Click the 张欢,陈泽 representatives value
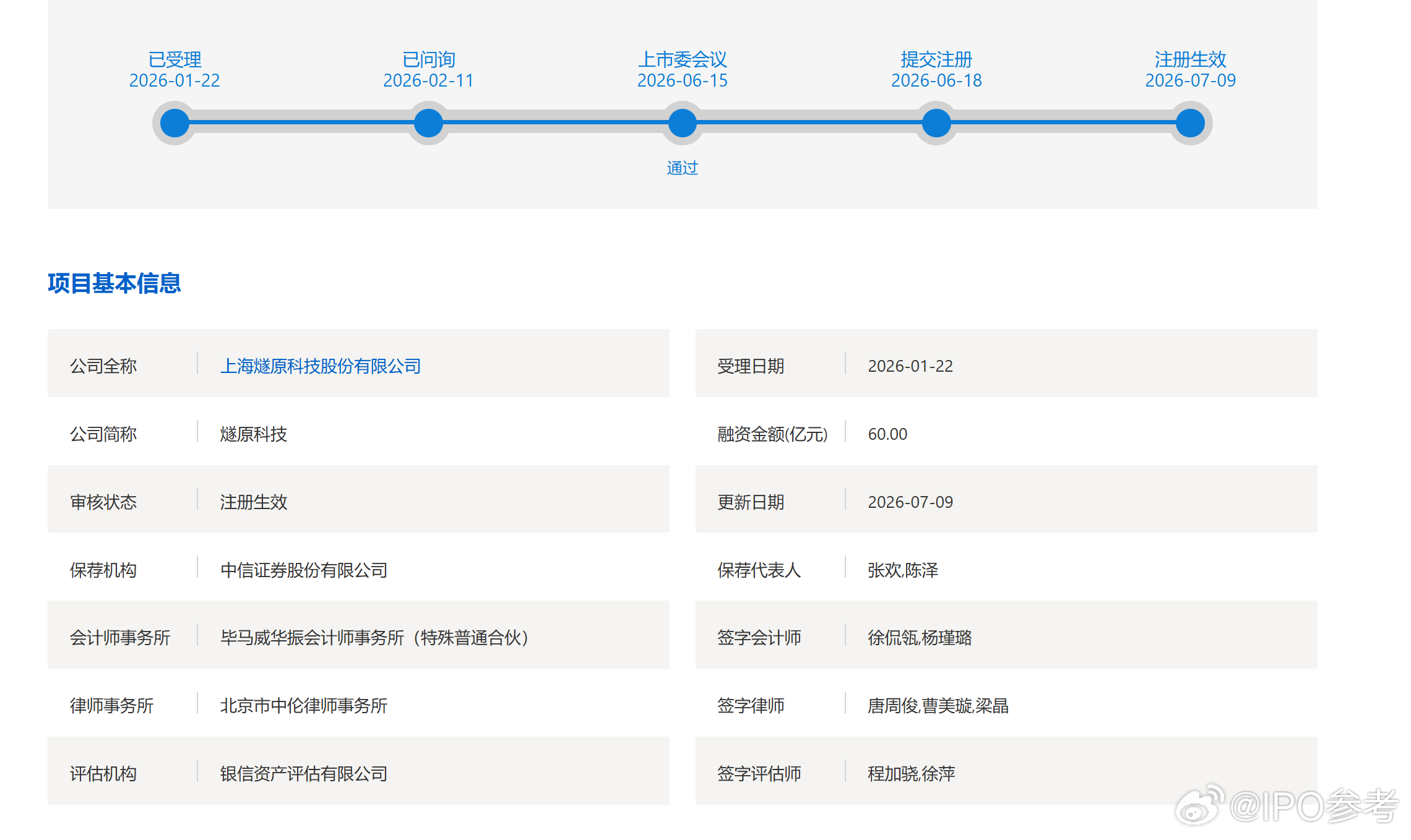The image size is (1411, 840). [903, 570]
